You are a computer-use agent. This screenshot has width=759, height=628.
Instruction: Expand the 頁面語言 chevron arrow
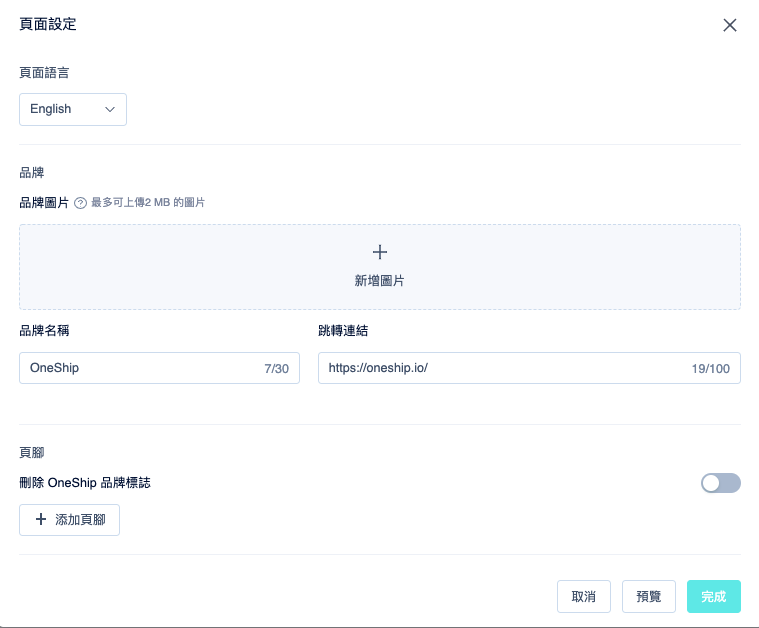[x=110, y=109]
